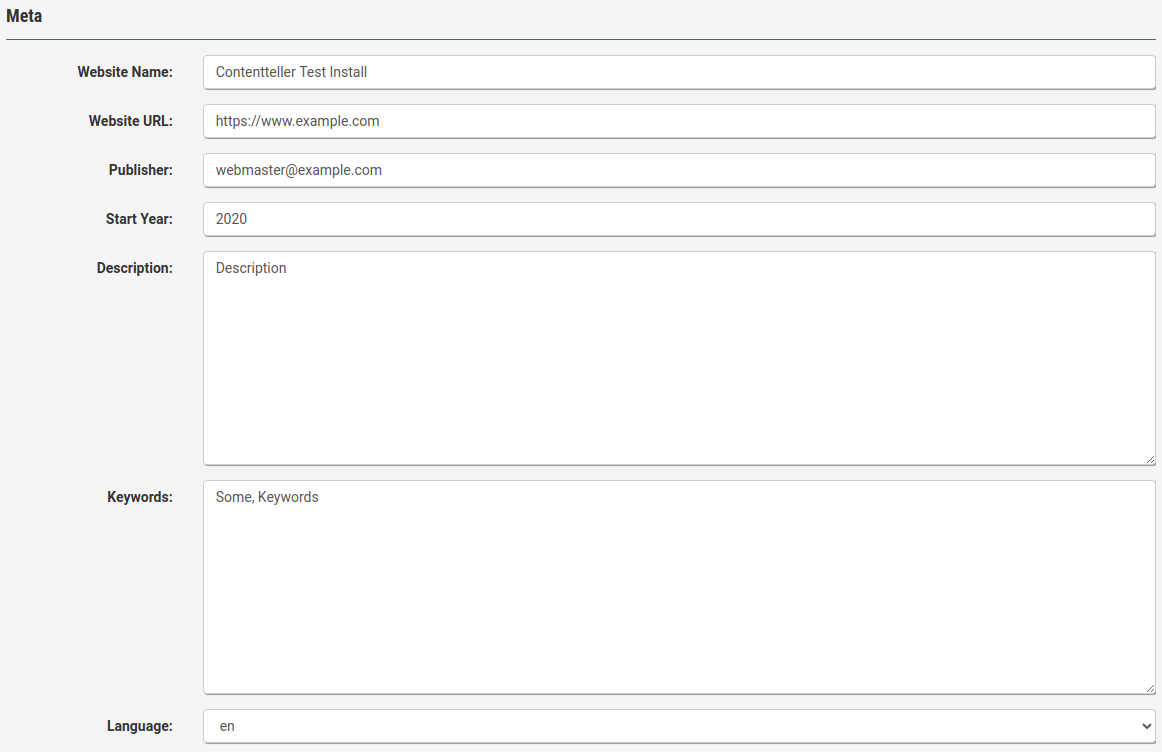Click the 'Description:' field label
1162x752 pixels.
pyautogui.click(x=134, y=268)
